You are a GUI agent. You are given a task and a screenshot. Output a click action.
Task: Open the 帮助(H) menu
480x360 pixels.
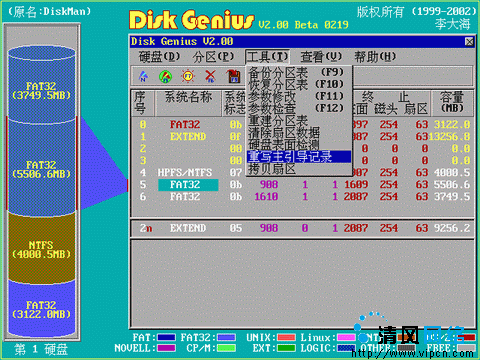point(375,57)
